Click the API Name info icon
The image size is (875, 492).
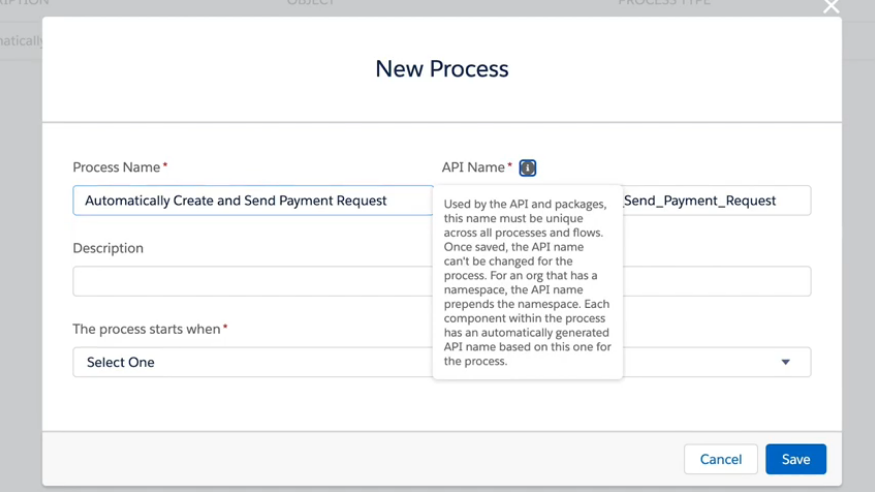pyautogui.click(x=528, y=168)
